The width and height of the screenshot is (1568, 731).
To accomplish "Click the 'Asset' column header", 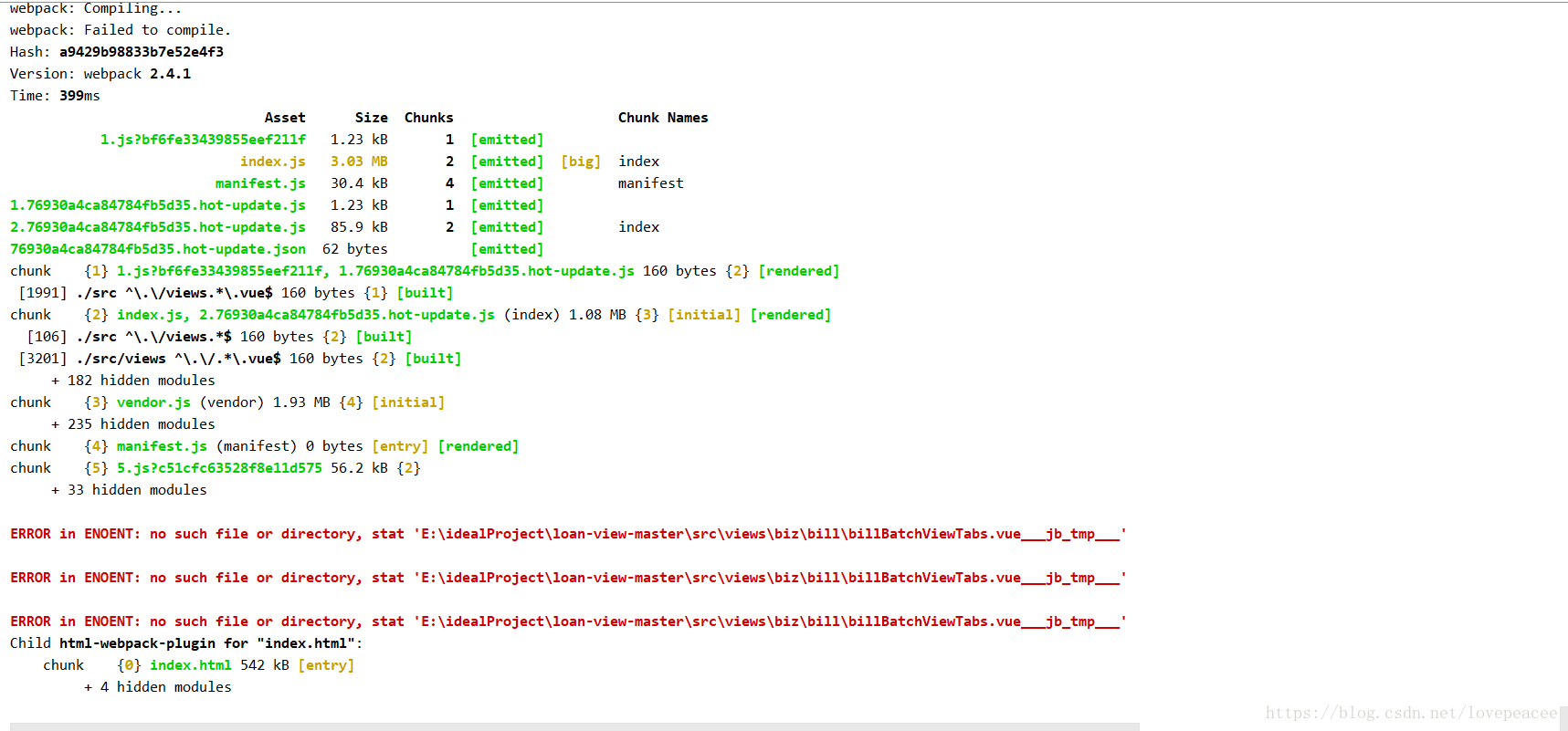I will [x=285, y=118].
